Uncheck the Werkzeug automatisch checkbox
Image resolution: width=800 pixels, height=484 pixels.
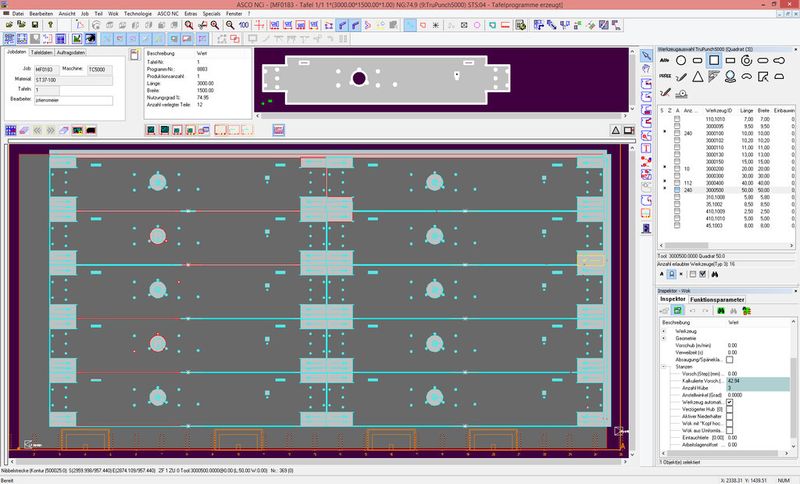coord(730,402)
